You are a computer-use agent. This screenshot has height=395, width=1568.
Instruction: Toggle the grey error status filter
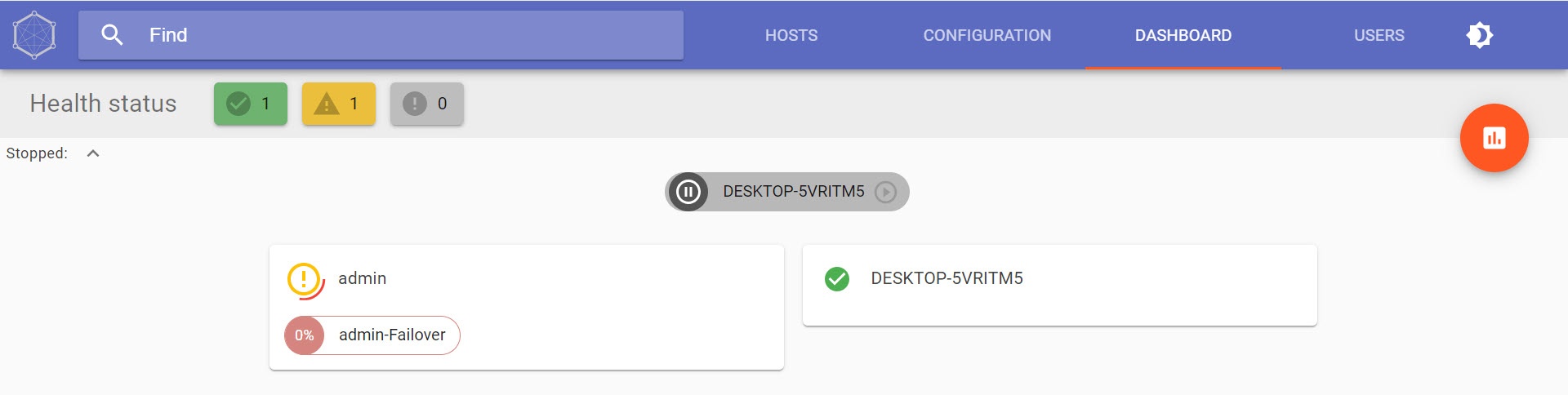[426, 104]
